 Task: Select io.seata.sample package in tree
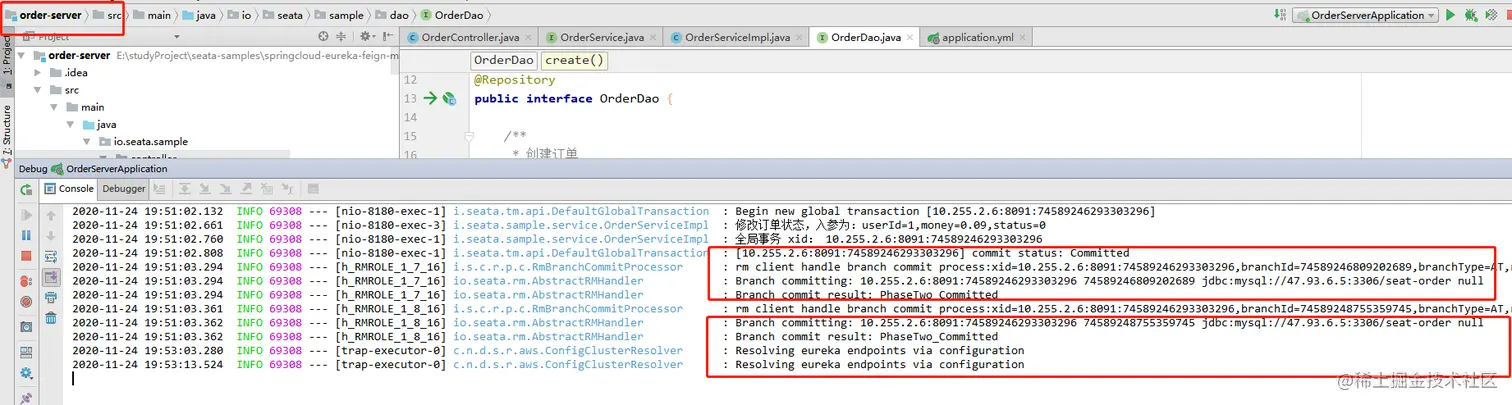pos(143,141)
